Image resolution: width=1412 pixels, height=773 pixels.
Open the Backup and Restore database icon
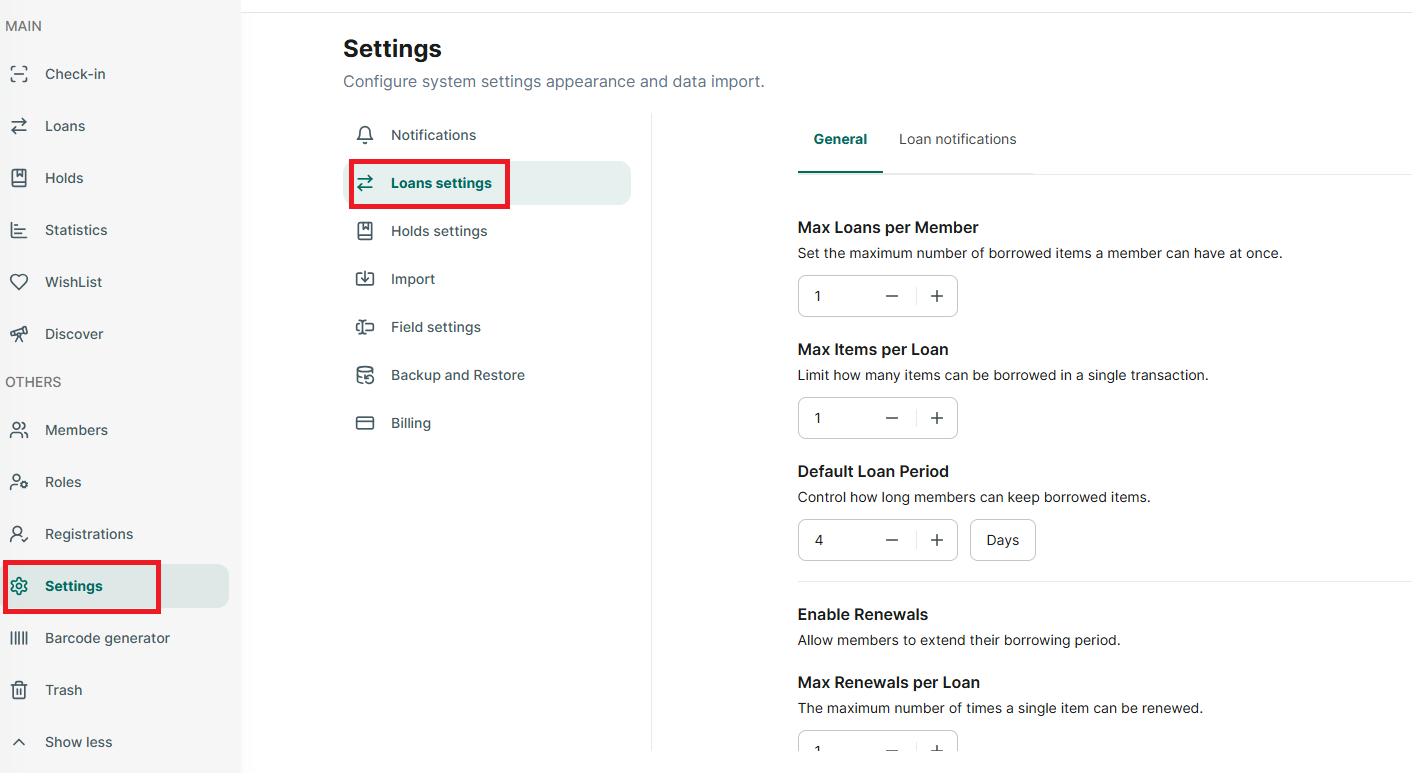click(365, 375)
